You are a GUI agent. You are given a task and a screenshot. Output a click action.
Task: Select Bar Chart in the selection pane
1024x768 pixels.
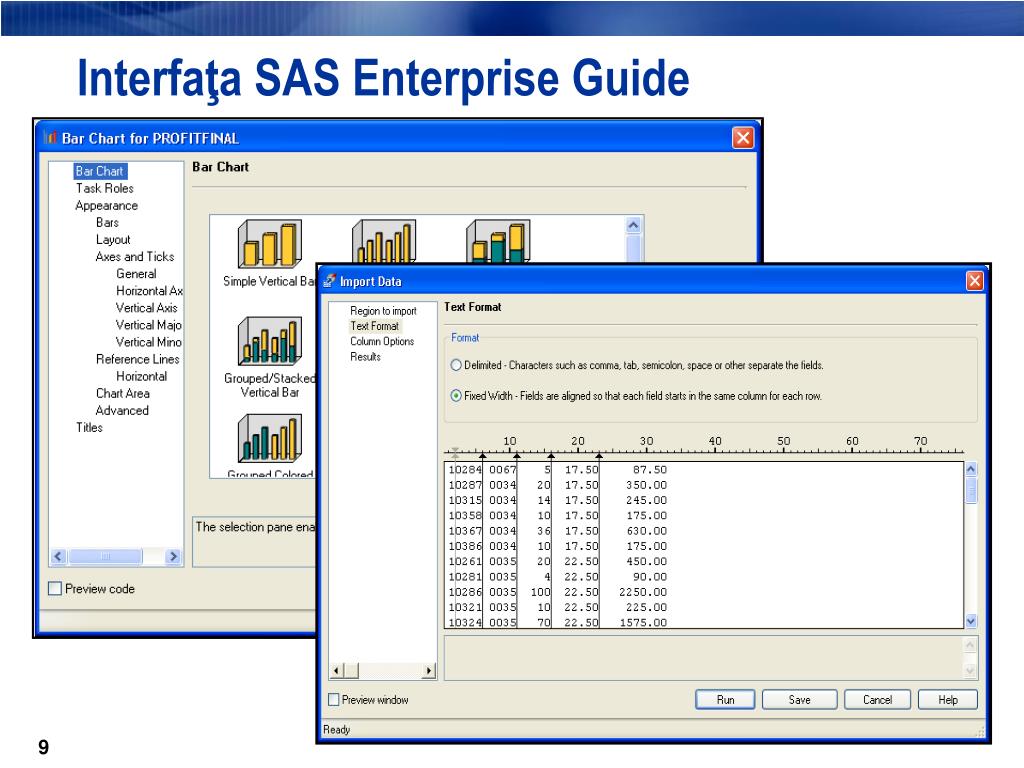[x=99, y=171]
